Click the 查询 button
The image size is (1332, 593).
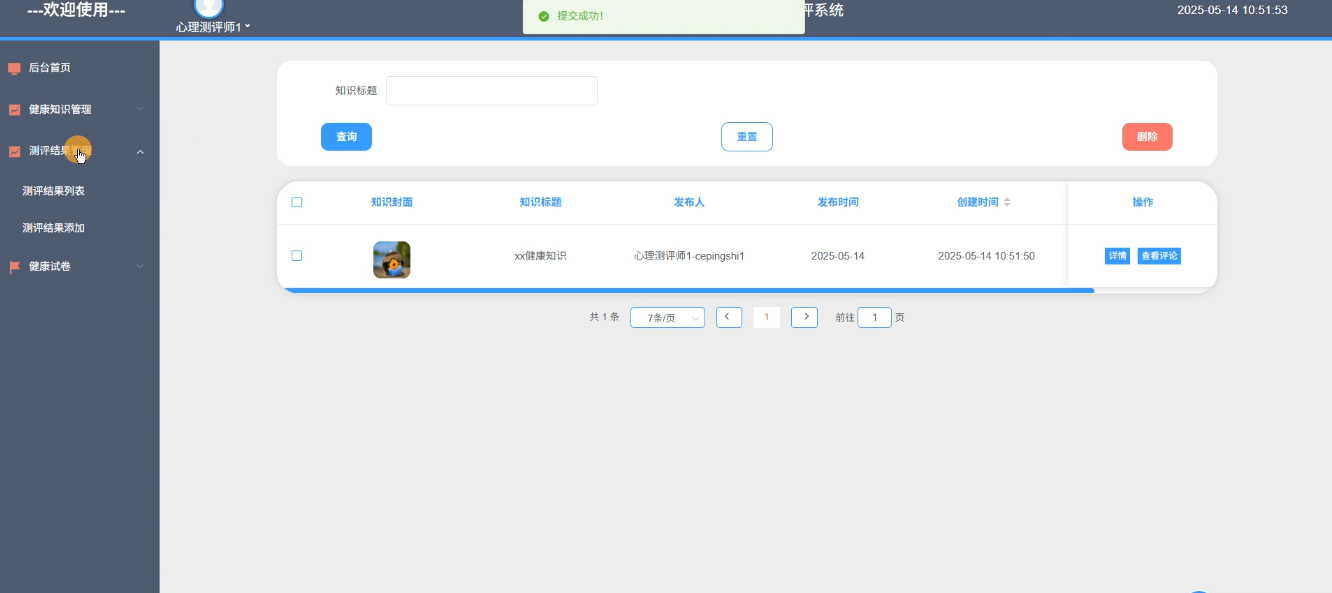click(346, 137)
